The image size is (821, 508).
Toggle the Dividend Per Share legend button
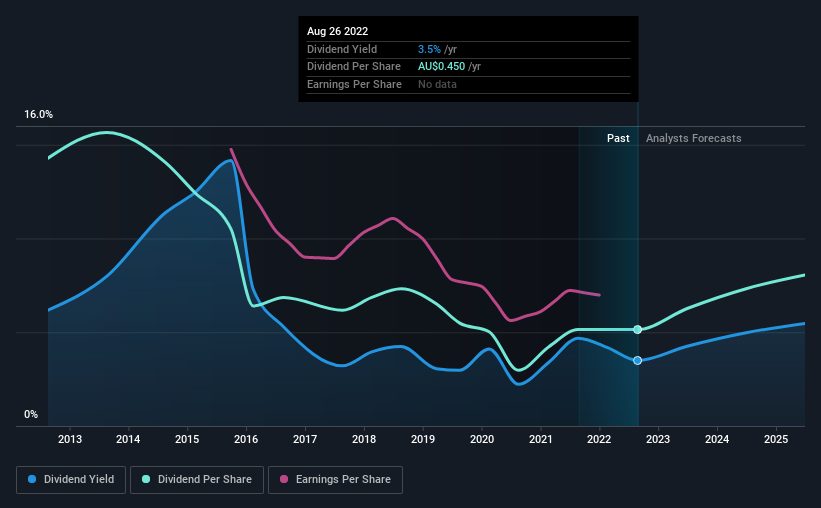pyautogui.click(x=197, y=480)
